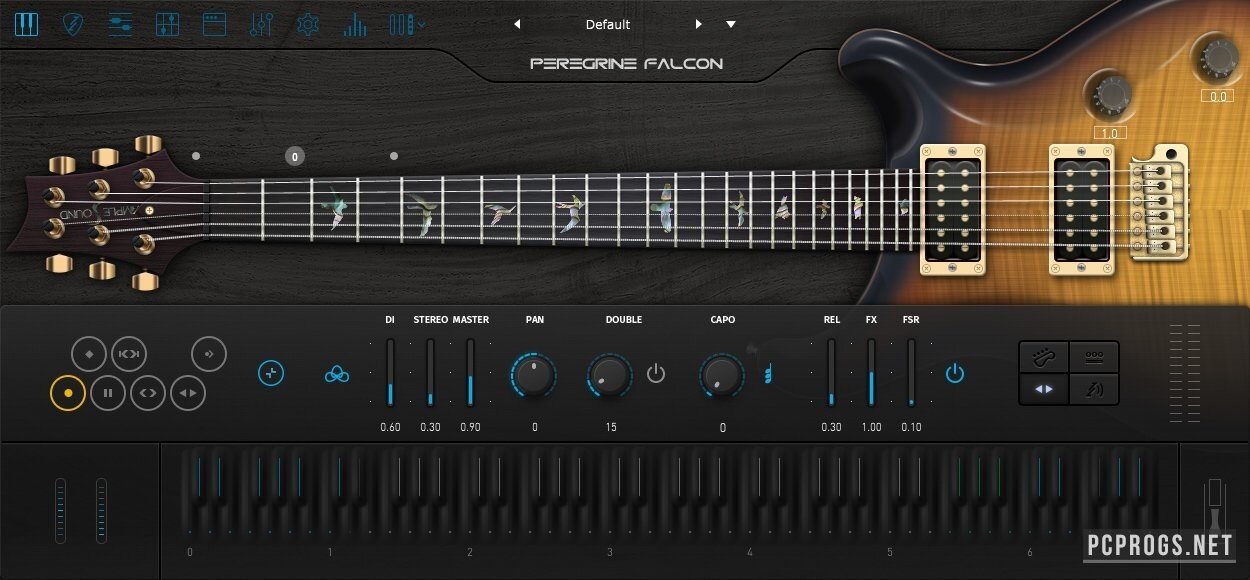Screen dimensions: 1250x580
Task: Click the MASTER volume slider
Action: pos(470,372)
